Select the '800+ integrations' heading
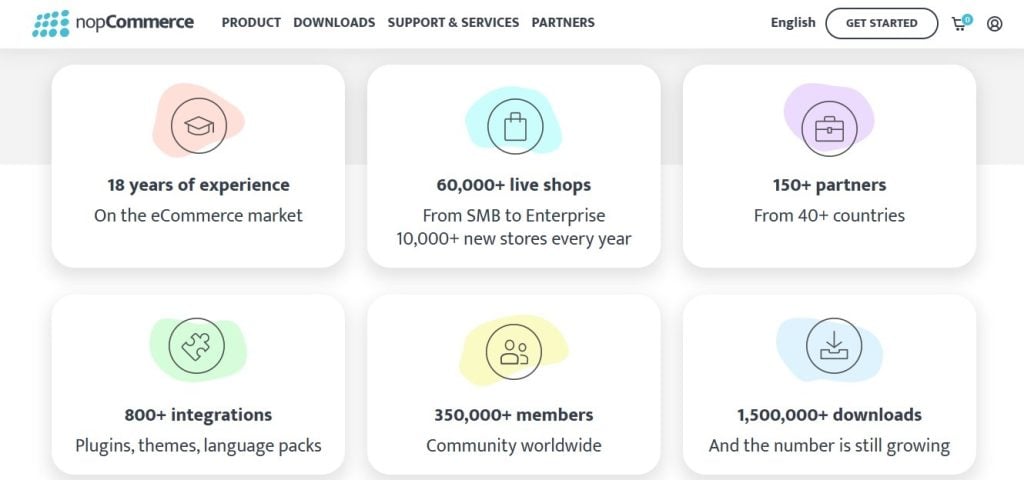Screen dimensions: 1024x480 pos(199,415)
